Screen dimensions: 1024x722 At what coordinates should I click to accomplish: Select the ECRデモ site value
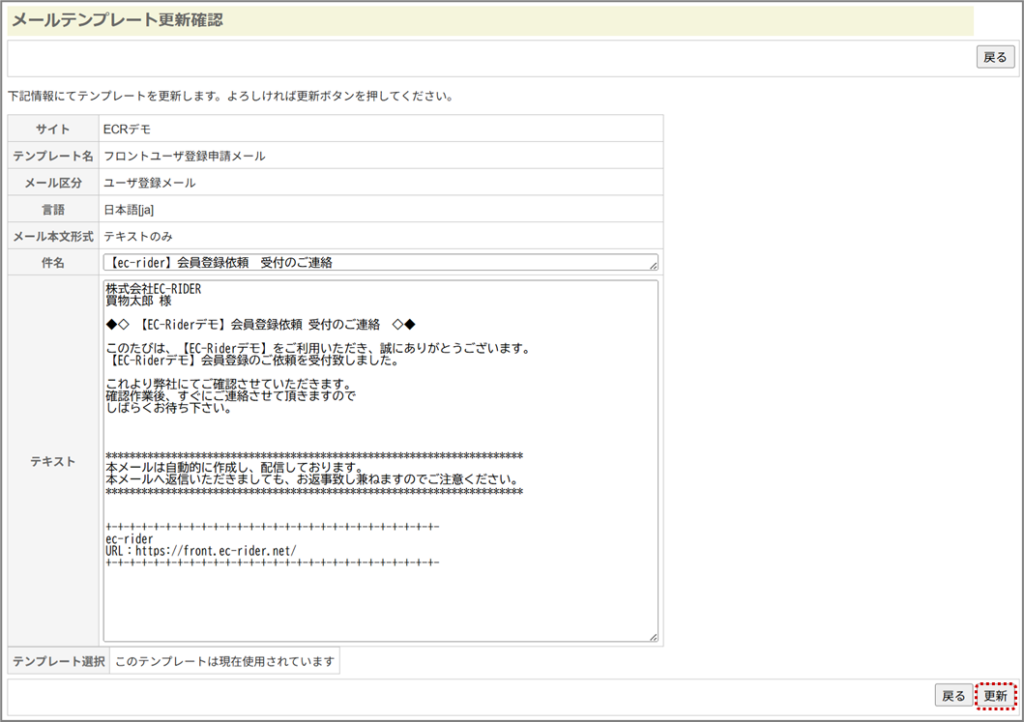126,129
